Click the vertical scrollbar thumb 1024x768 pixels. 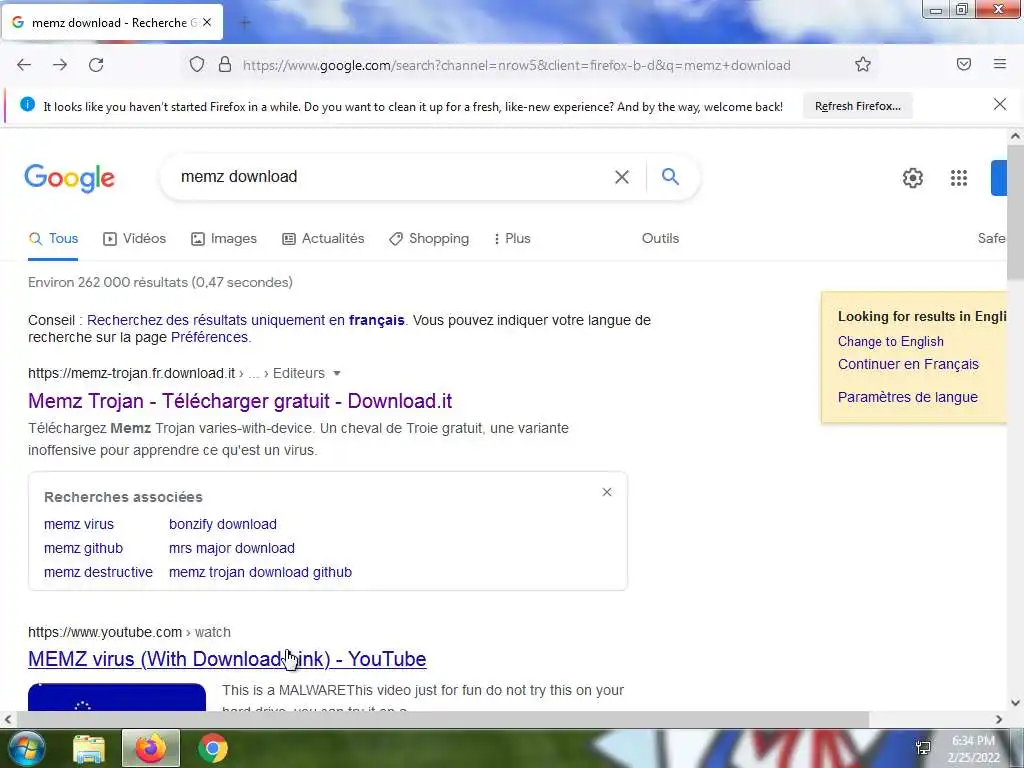pos(1016,212)
